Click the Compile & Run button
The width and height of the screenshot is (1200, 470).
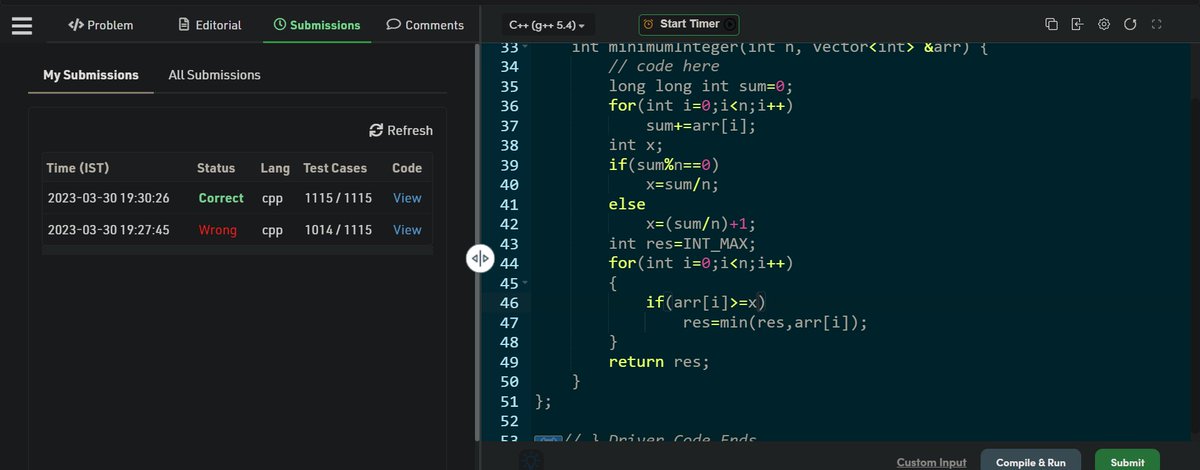pyautogui.click(x=1030, y=462)
